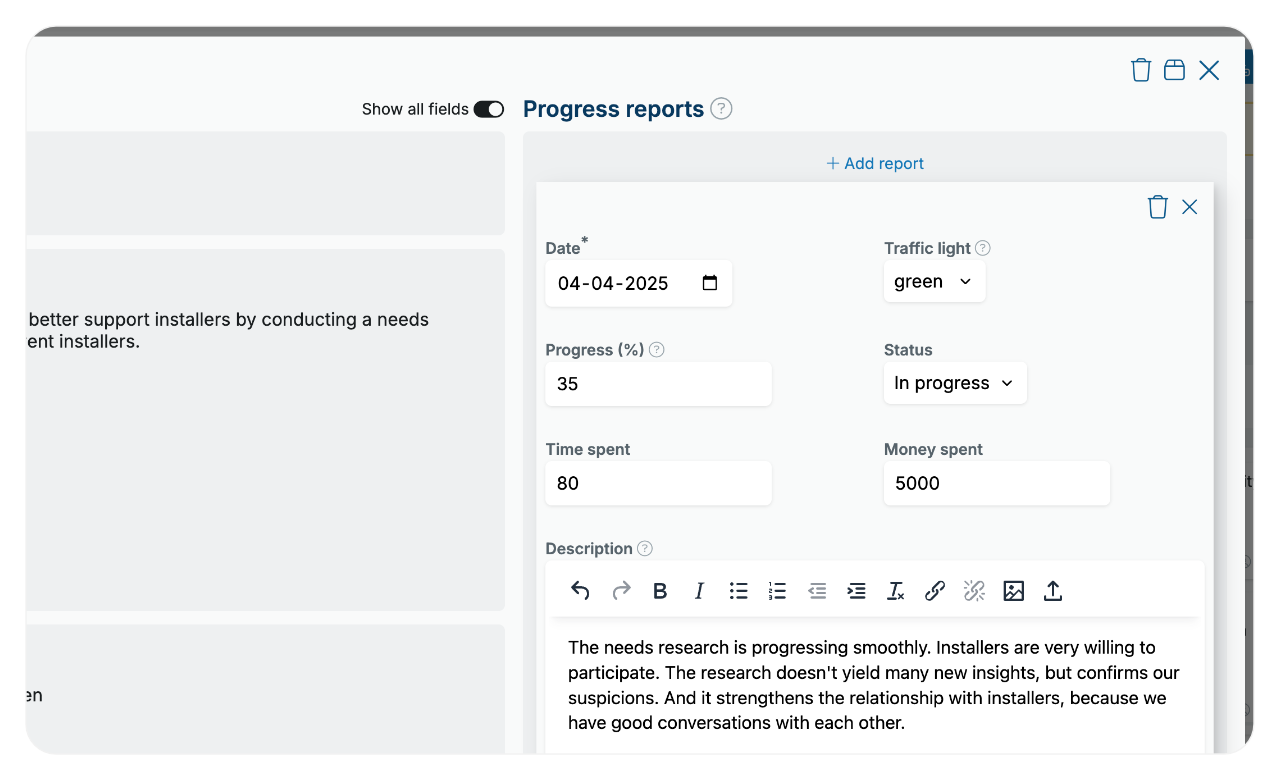Decrease indent in editor
The height and width of the screenshot is (780, 1280).
(817, 591)
